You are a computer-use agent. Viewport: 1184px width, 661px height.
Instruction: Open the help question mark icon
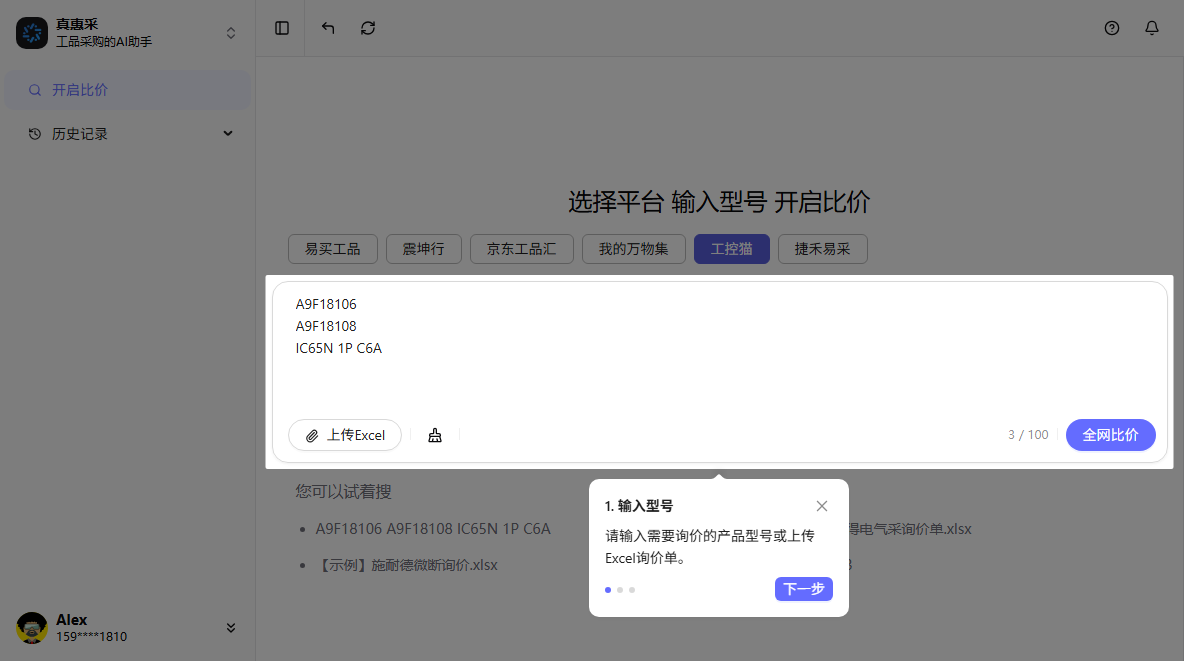pos(1112,28)
